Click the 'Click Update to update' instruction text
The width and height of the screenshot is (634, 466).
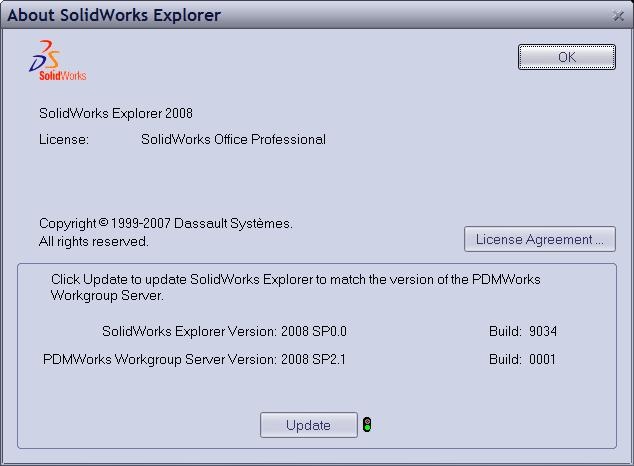[296, 287]
